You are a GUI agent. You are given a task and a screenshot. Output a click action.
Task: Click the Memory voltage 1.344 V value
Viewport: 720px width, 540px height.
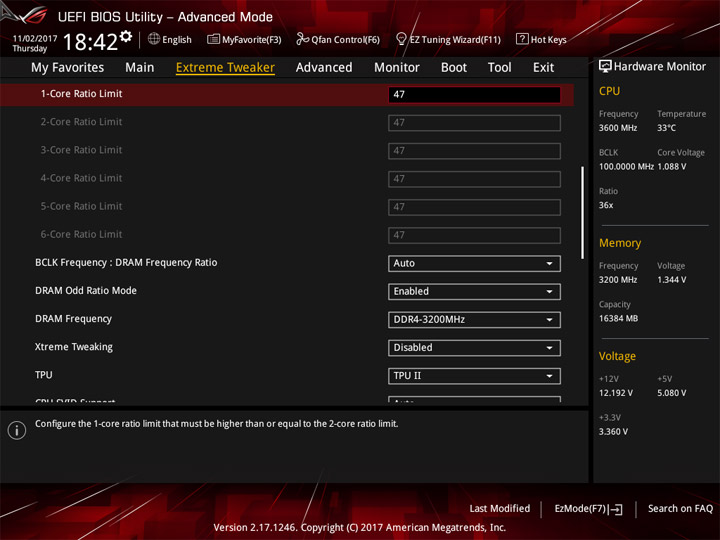point(672,280)
